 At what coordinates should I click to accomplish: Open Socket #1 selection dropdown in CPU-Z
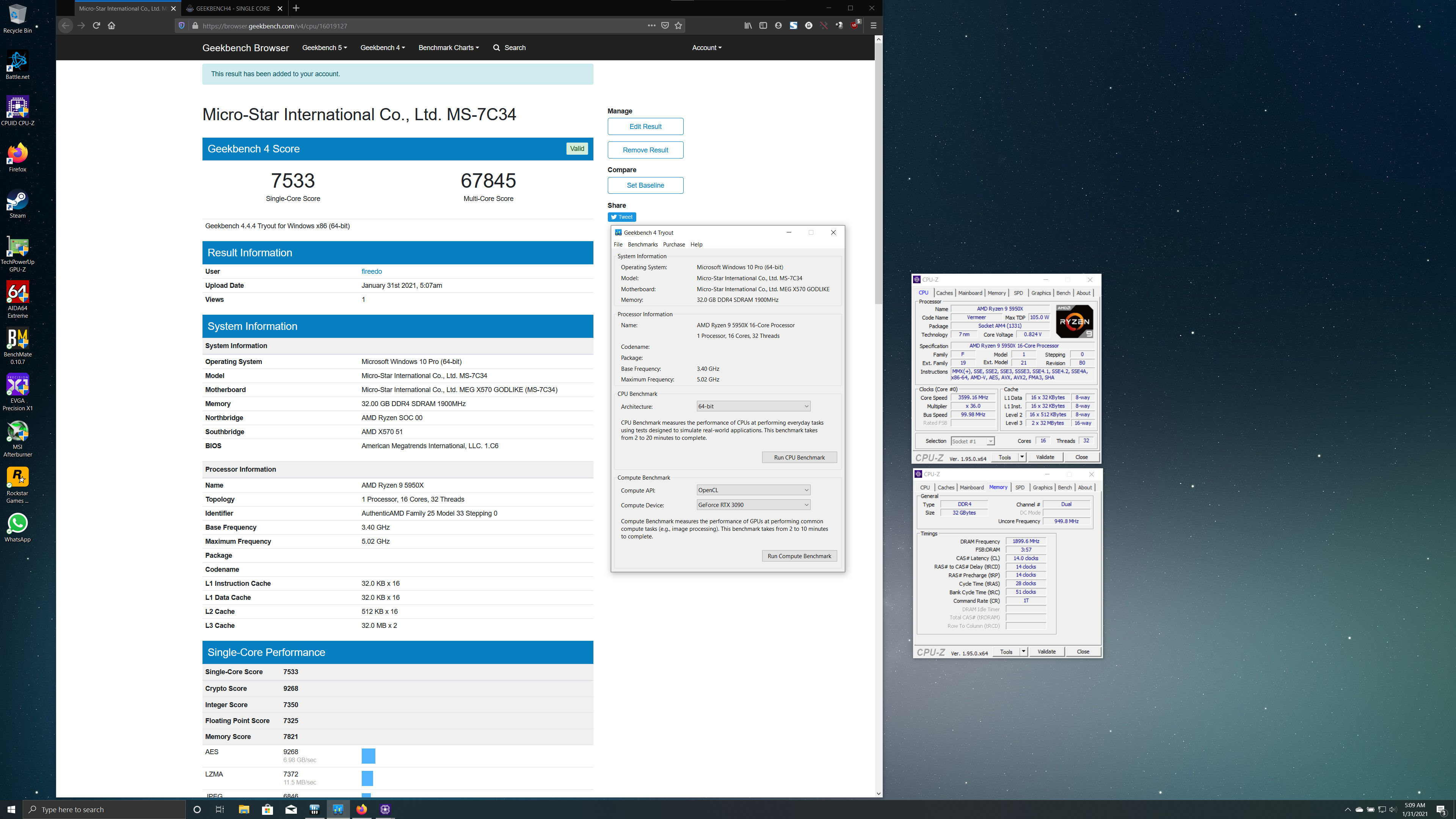point(972,441)
